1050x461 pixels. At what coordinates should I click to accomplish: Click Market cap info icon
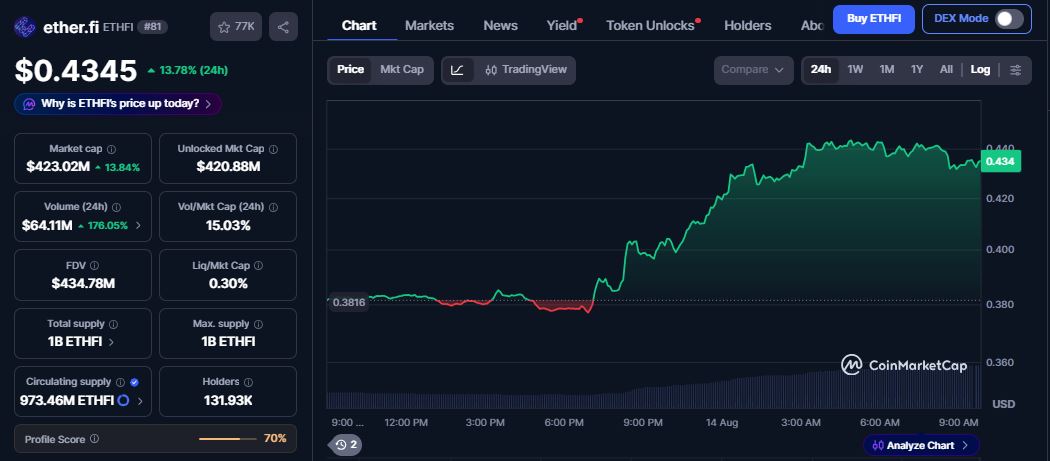(x=111, y=149)
